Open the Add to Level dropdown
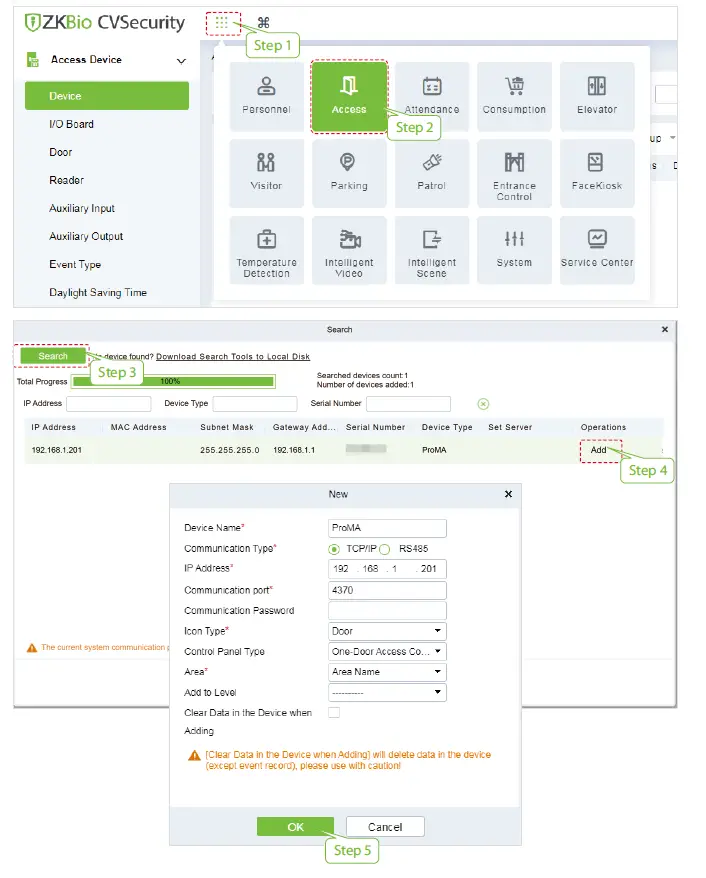The height and width of the screenshot is (878, 706). tap(387, 693)
